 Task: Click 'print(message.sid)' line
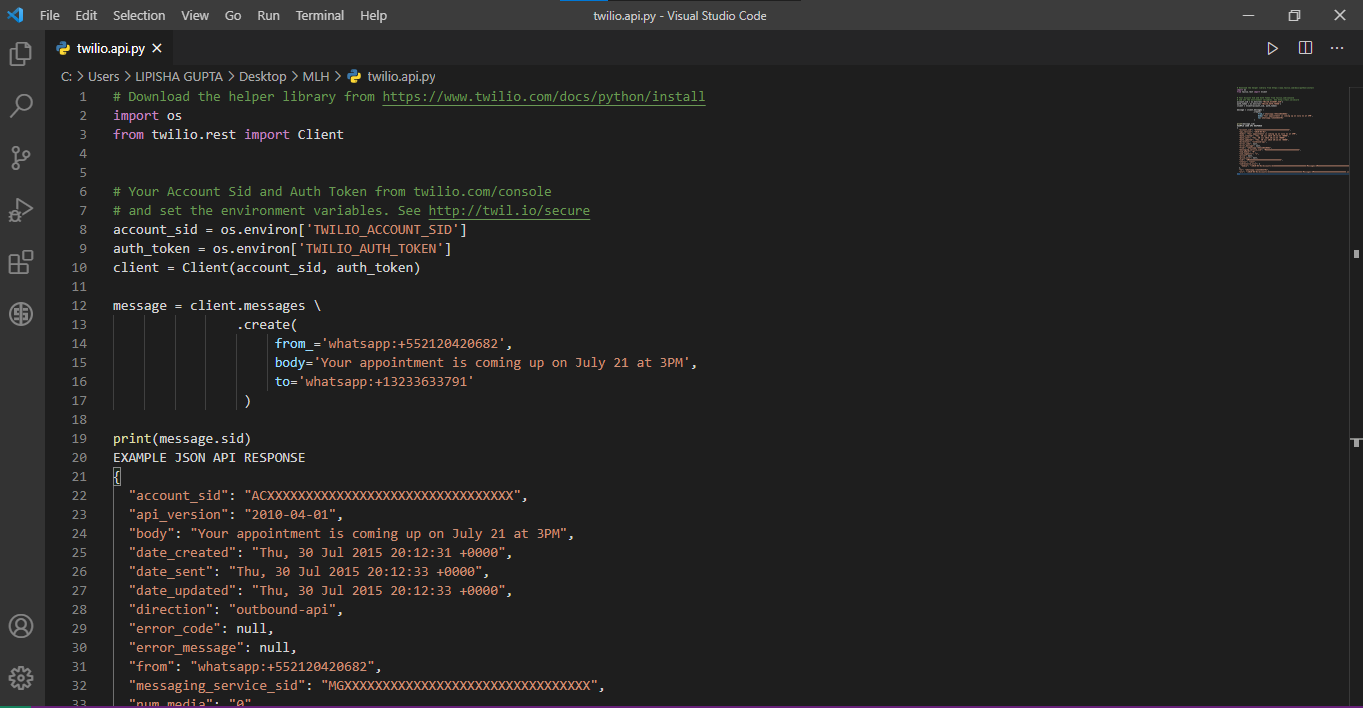182,439
